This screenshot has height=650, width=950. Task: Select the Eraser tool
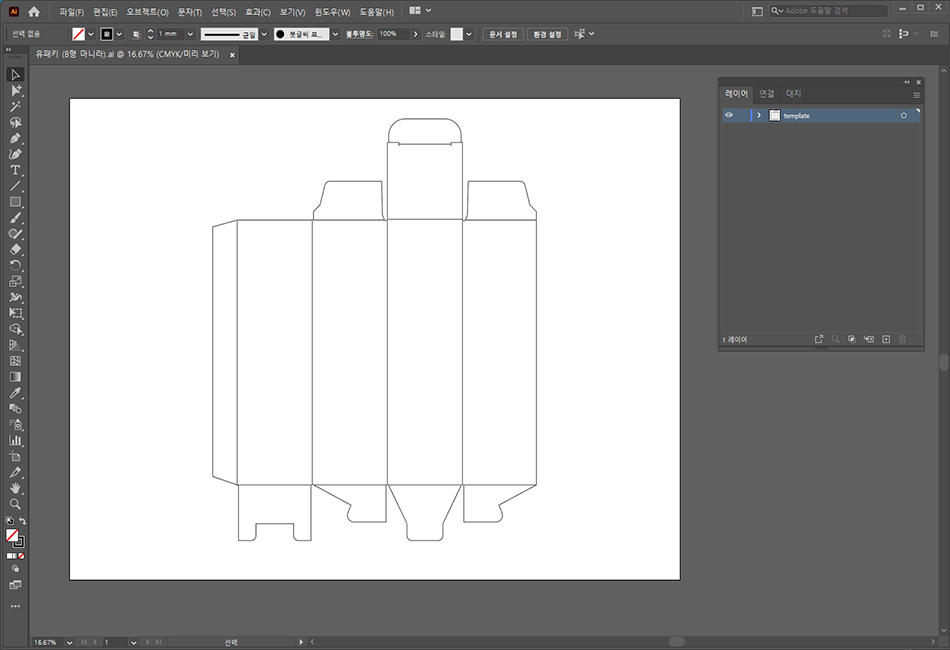(15, 250)
